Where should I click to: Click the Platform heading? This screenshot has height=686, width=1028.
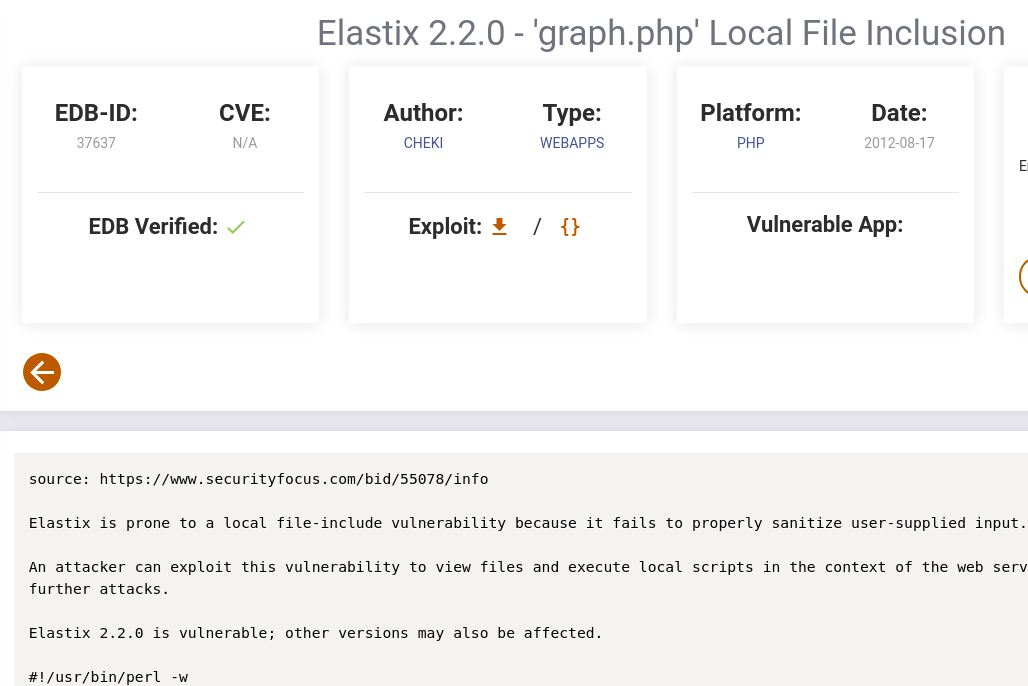751,113
